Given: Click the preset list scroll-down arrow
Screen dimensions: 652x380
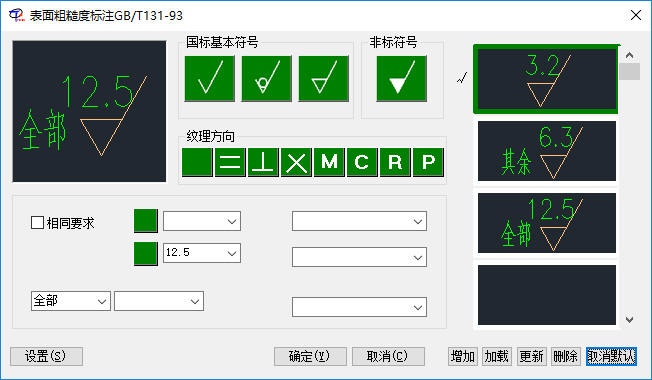Looking at the screenshot, I should pyautogui.click(x=629, y=319).
